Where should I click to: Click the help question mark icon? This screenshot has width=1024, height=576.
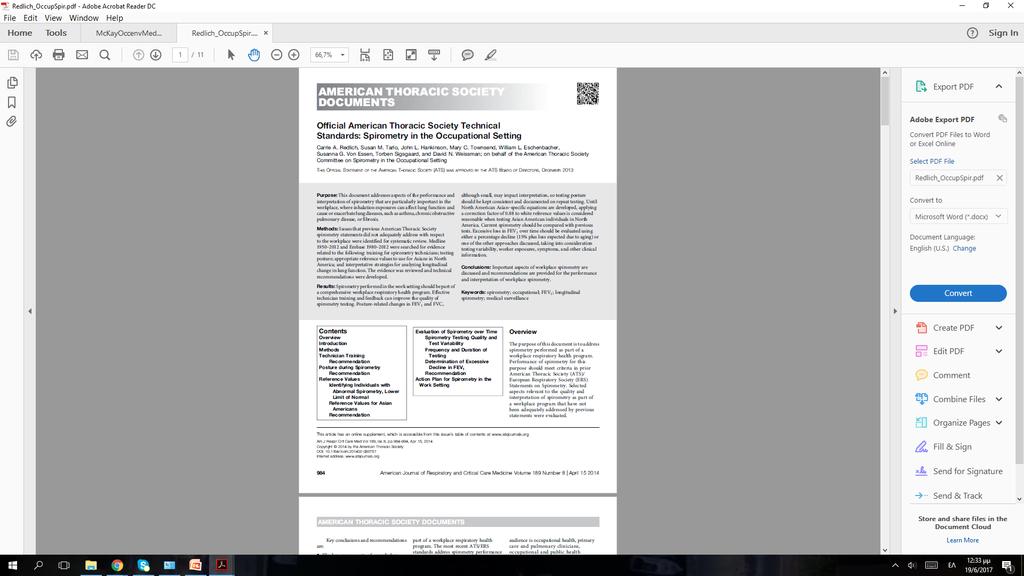[972, 33]
